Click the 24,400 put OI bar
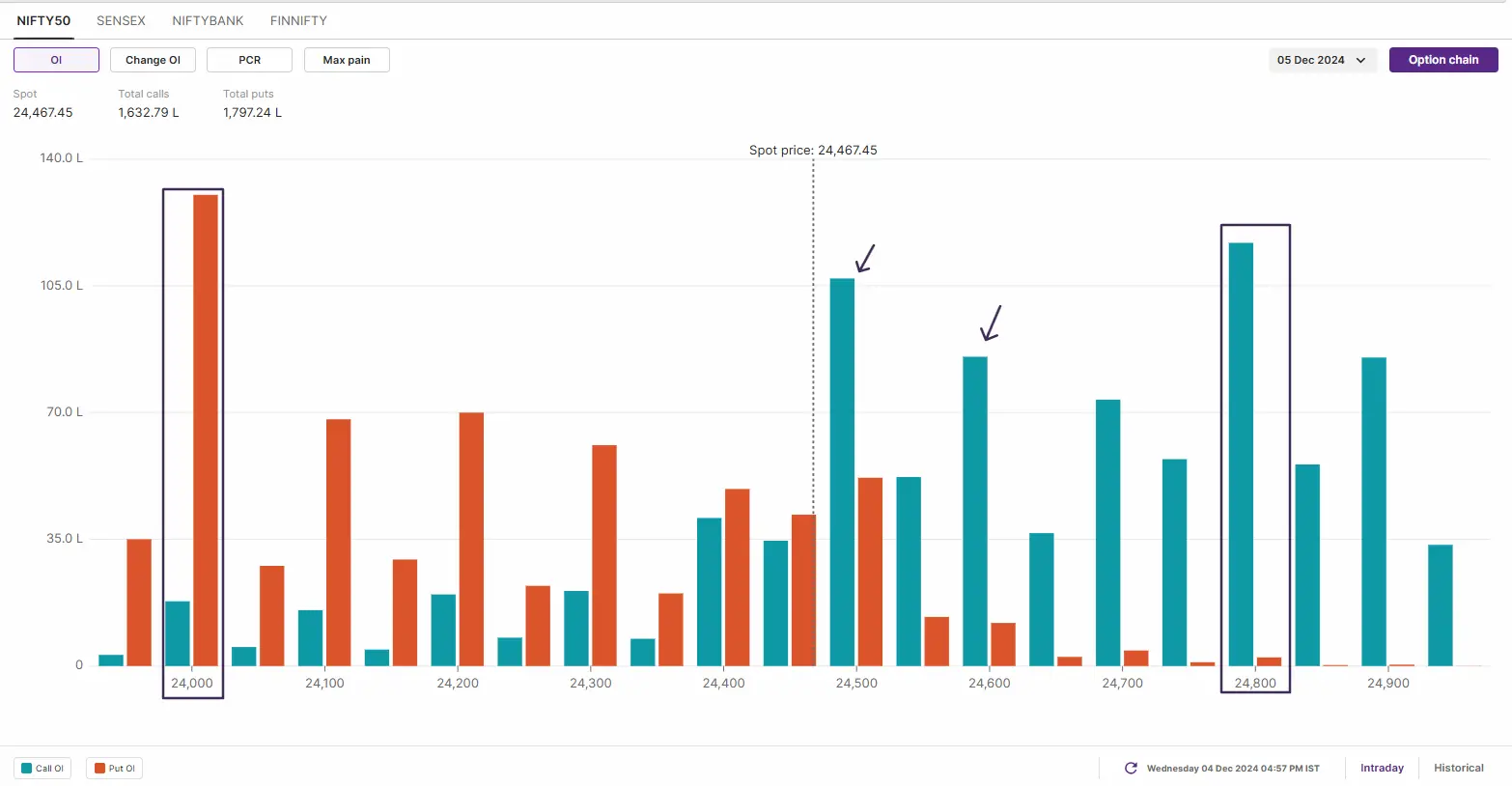Screen dimensions: 1512x786 738,577
